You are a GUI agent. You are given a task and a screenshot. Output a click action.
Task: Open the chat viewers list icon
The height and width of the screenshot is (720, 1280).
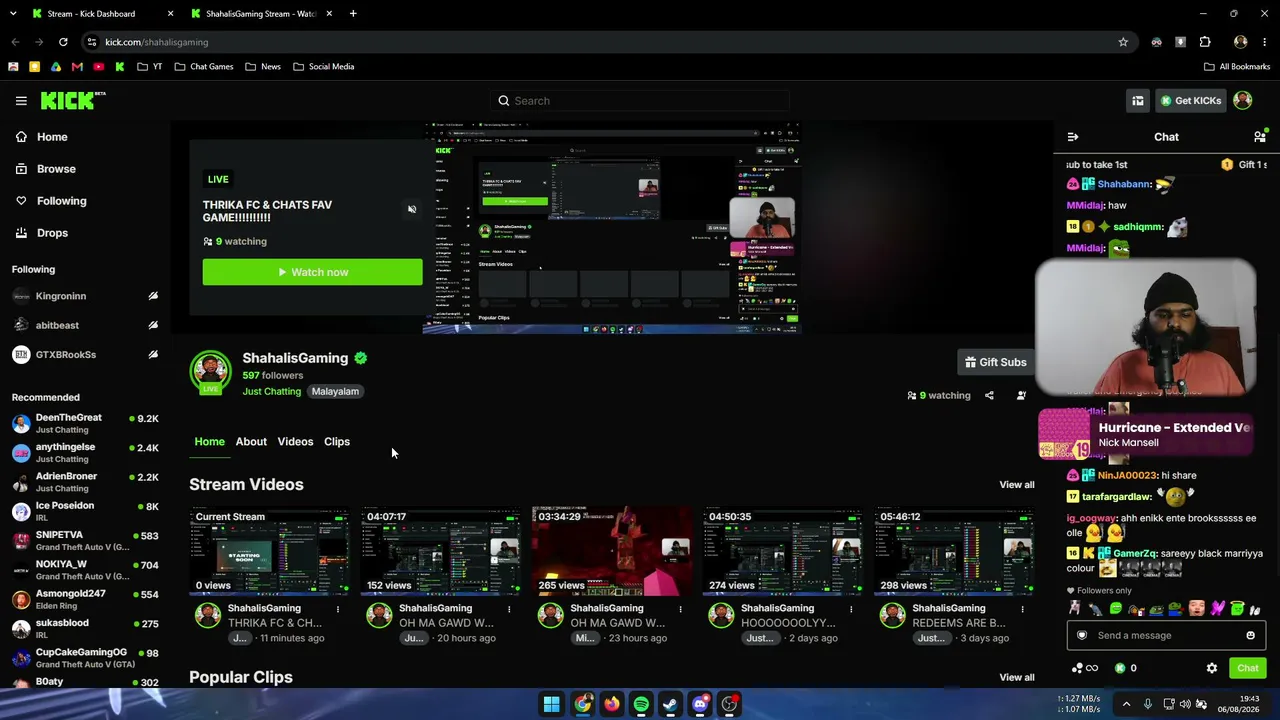(1260, 137)
